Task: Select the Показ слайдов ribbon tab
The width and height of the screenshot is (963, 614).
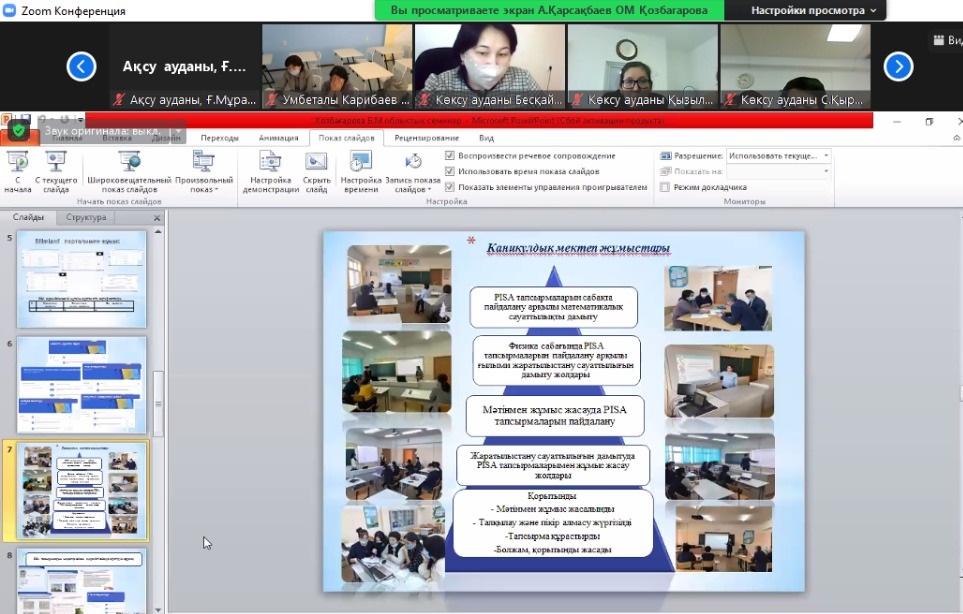Action: coord(346,138)
